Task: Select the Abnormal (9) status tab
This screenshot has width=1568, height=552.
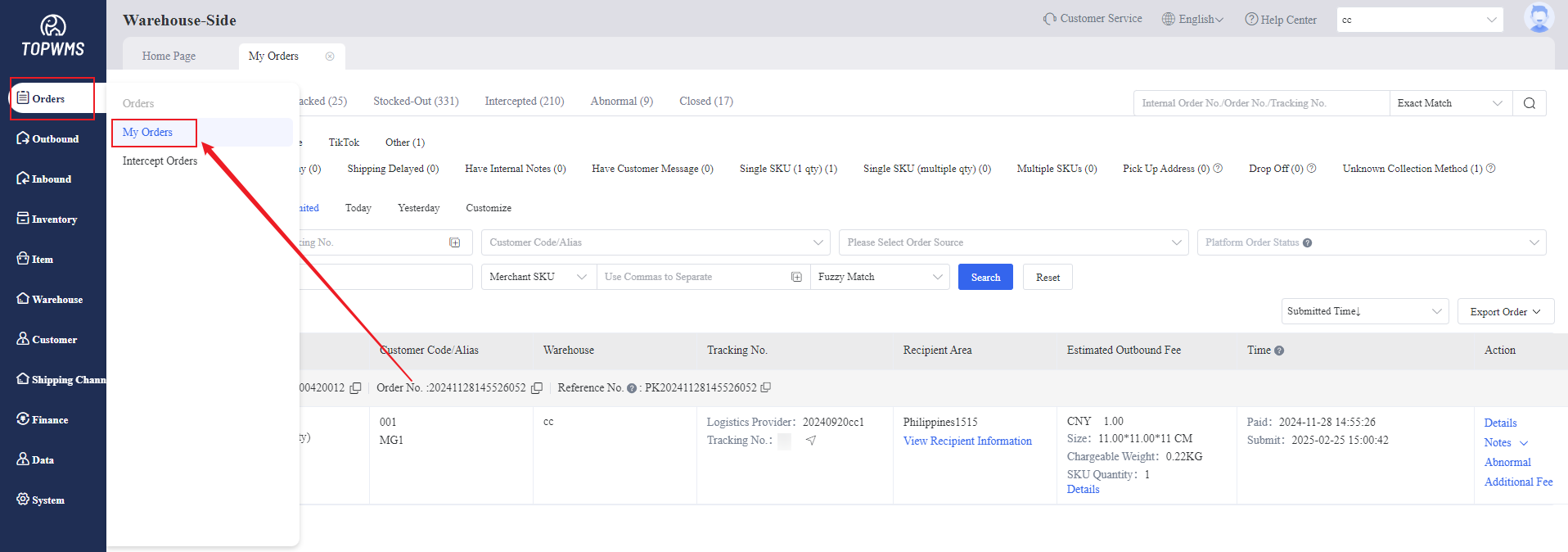Action: (621, 102)
